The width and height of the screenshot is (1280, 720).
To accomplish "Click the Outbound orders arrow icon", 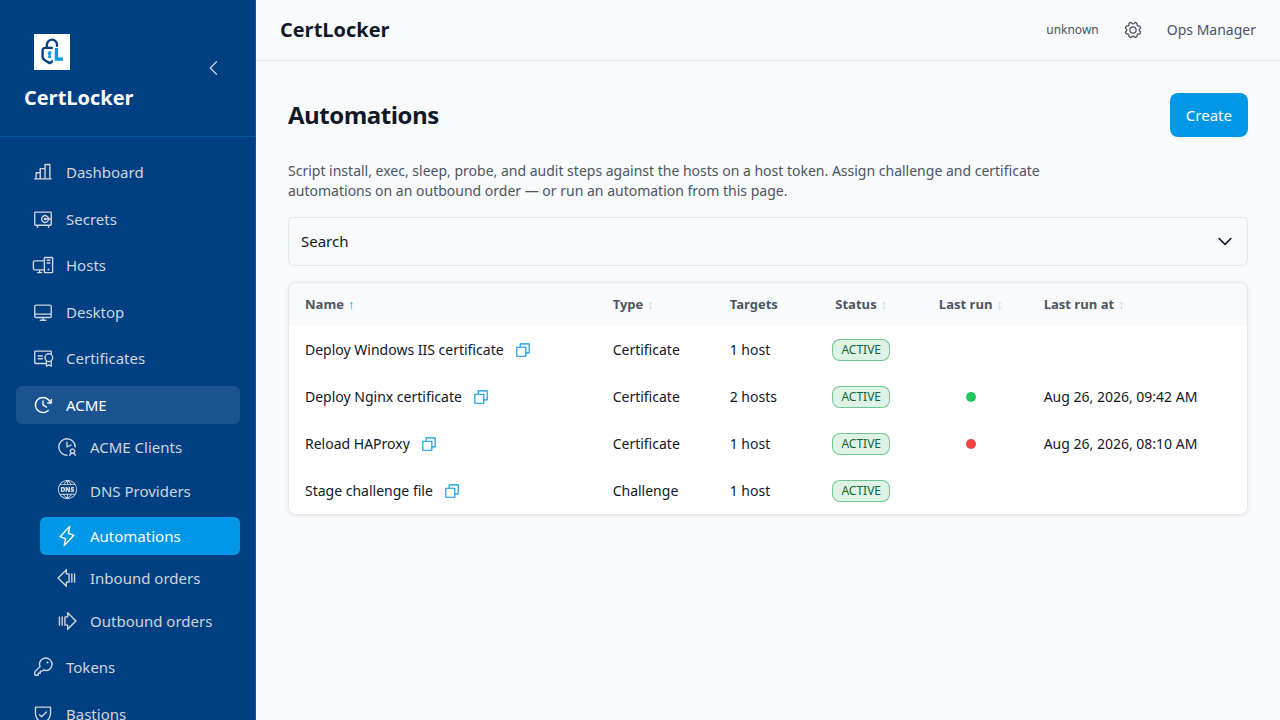I will coord(67,621).
